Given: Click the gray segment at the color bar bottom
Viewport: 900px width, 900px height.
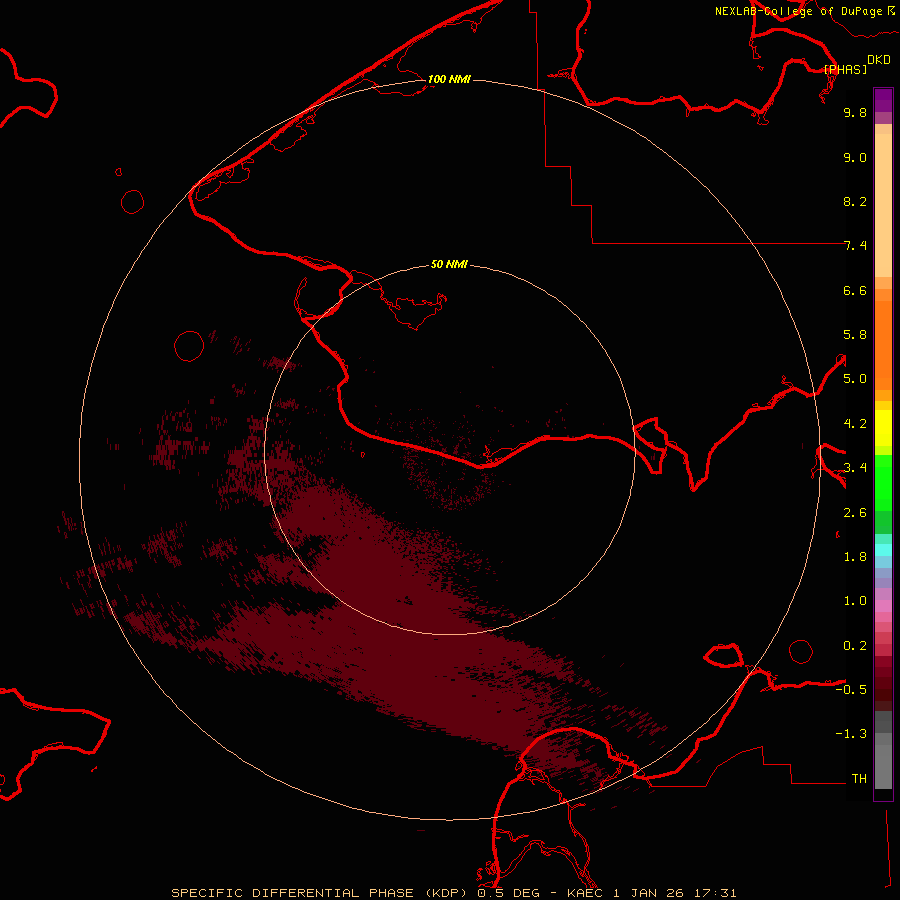Looking at the screenshot, I should coord(883,766).
